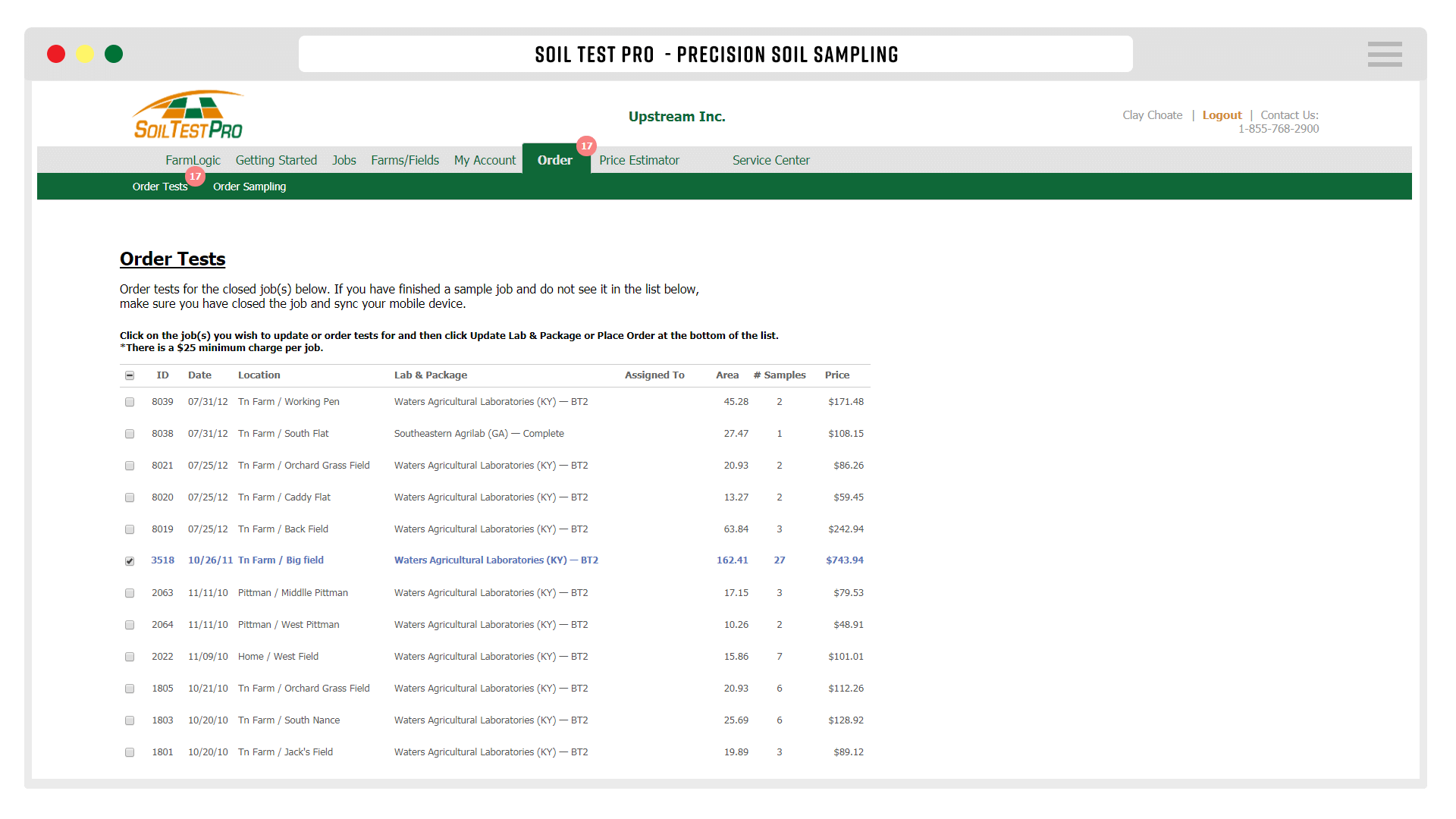The height and width of the screenshot is (819, 1456).
Task: Tick the checkbox for job 1805
Action: coord(130,689)
